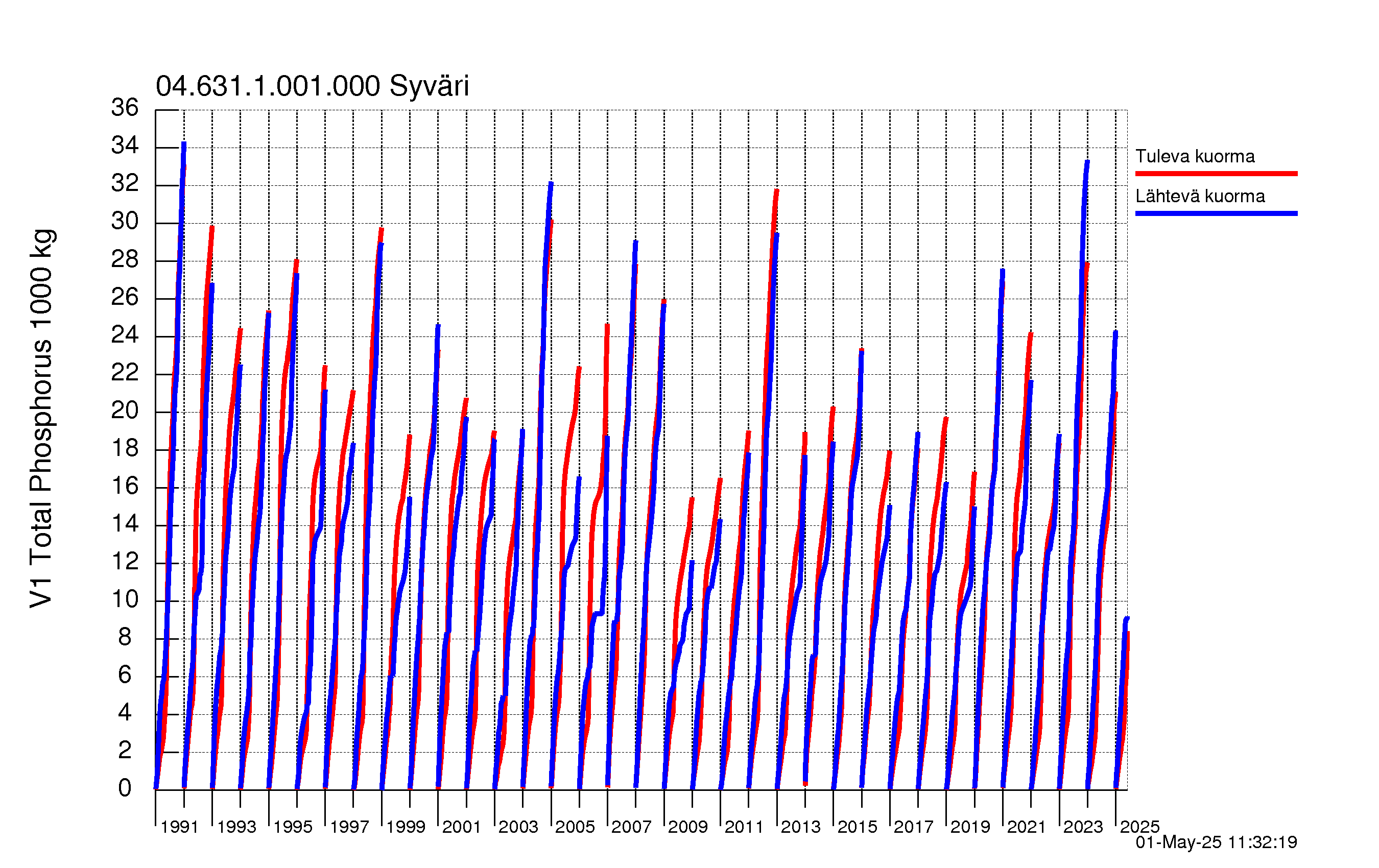Click the x-axis year label 2015
Image resolution: width=1379 pixels, height=868 pixels.
click(858, 827)
